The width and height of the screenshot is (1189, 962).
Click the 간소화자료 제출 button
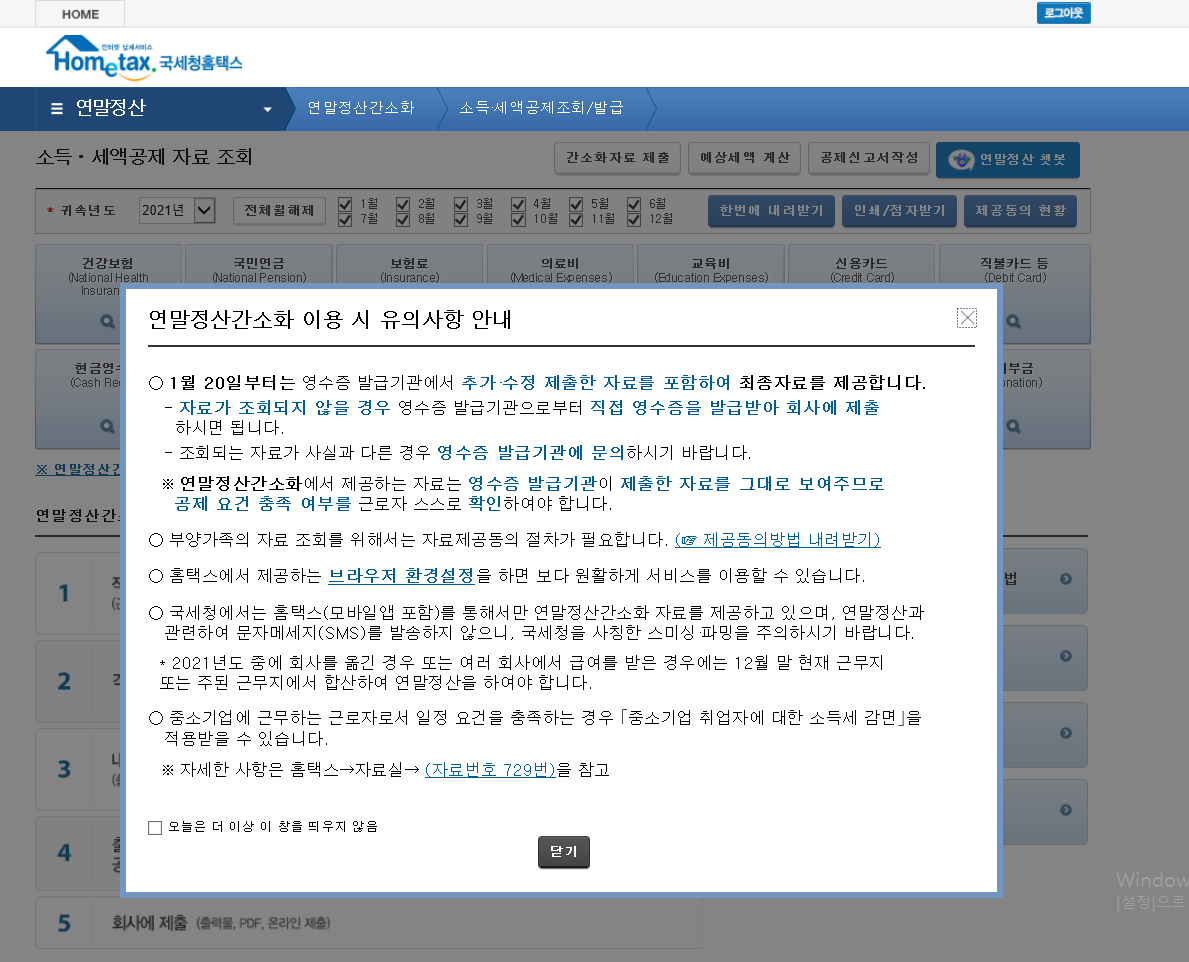coord(617,158)
